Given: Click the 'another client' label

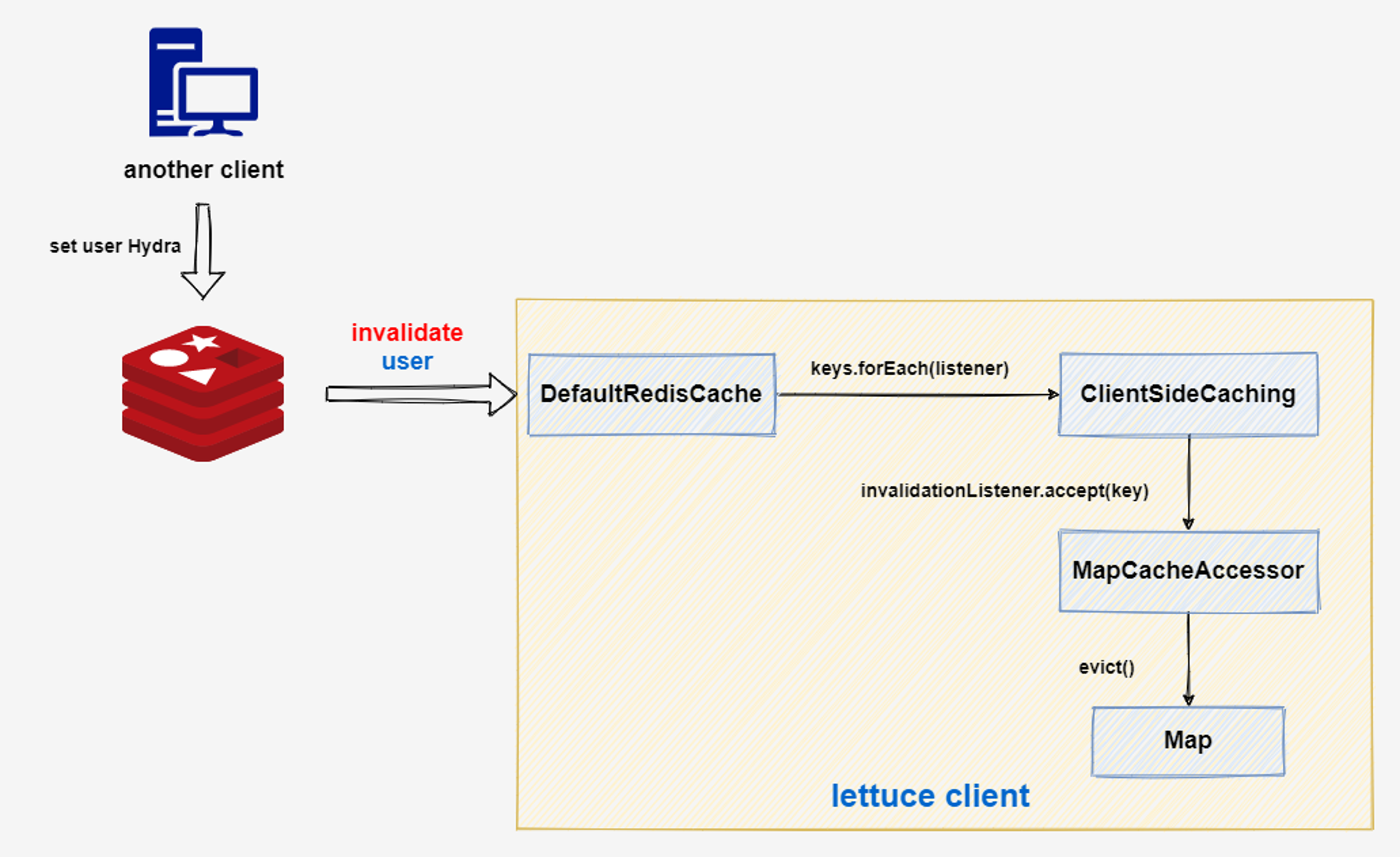Looking at the screenshot, I should click(x=203, y=170).
